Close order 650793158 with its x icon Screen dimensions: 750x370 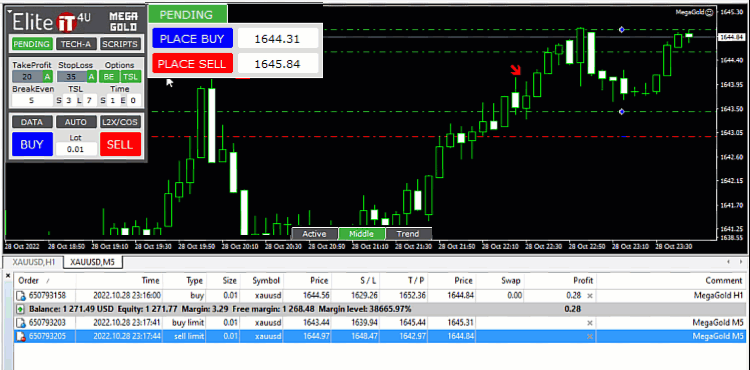click(x=590, y=296)
